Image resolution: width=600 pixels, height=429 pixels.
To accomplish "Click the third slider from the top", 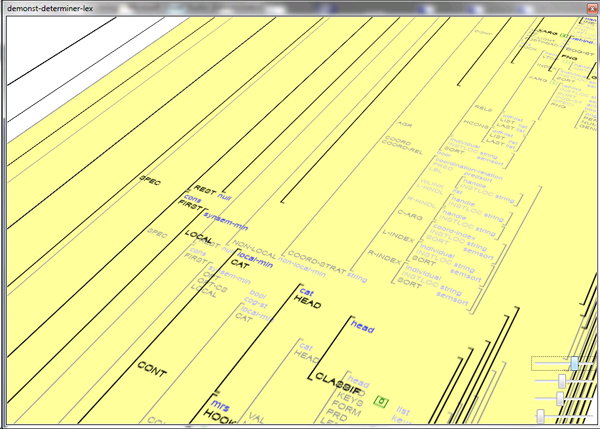I will coord(562,398).
